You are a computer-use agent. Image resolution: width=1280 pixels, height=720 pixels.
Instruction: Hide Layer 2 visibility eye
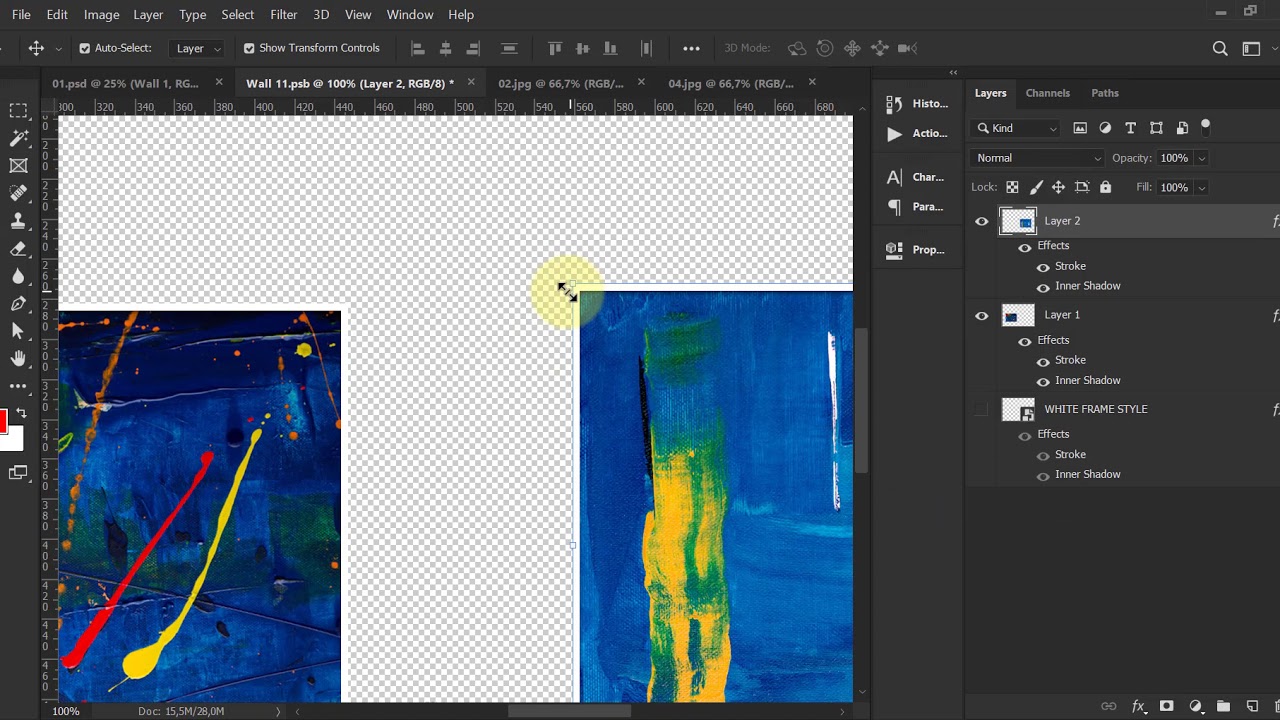[x=981, y=222]
